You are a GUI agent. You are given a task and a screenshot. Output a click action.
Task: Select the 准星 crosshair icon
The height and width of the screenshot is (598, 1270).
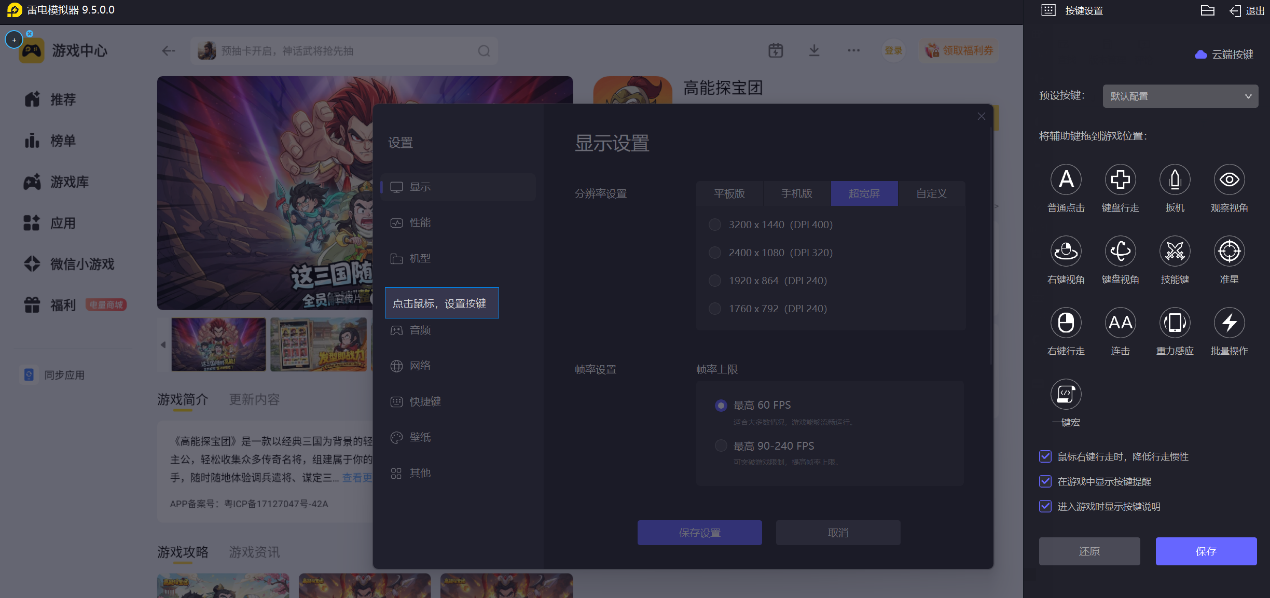click(1229, 251)
